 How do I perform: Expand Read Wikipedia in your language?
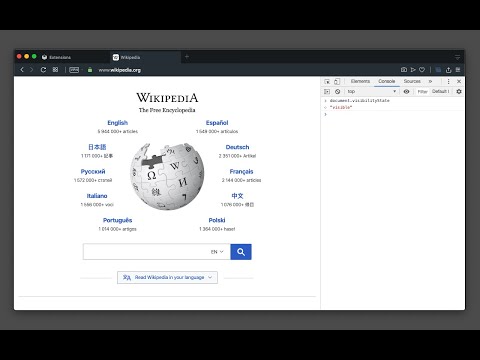(x=167, y=277)
